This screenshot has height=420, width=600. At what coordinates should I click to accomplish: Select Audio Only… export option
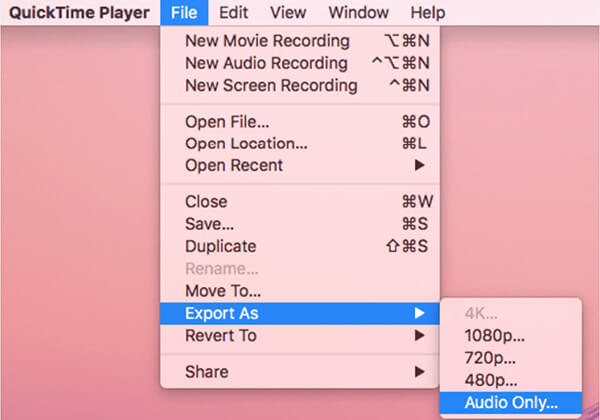pyautogui.click(x=511, y=402)
